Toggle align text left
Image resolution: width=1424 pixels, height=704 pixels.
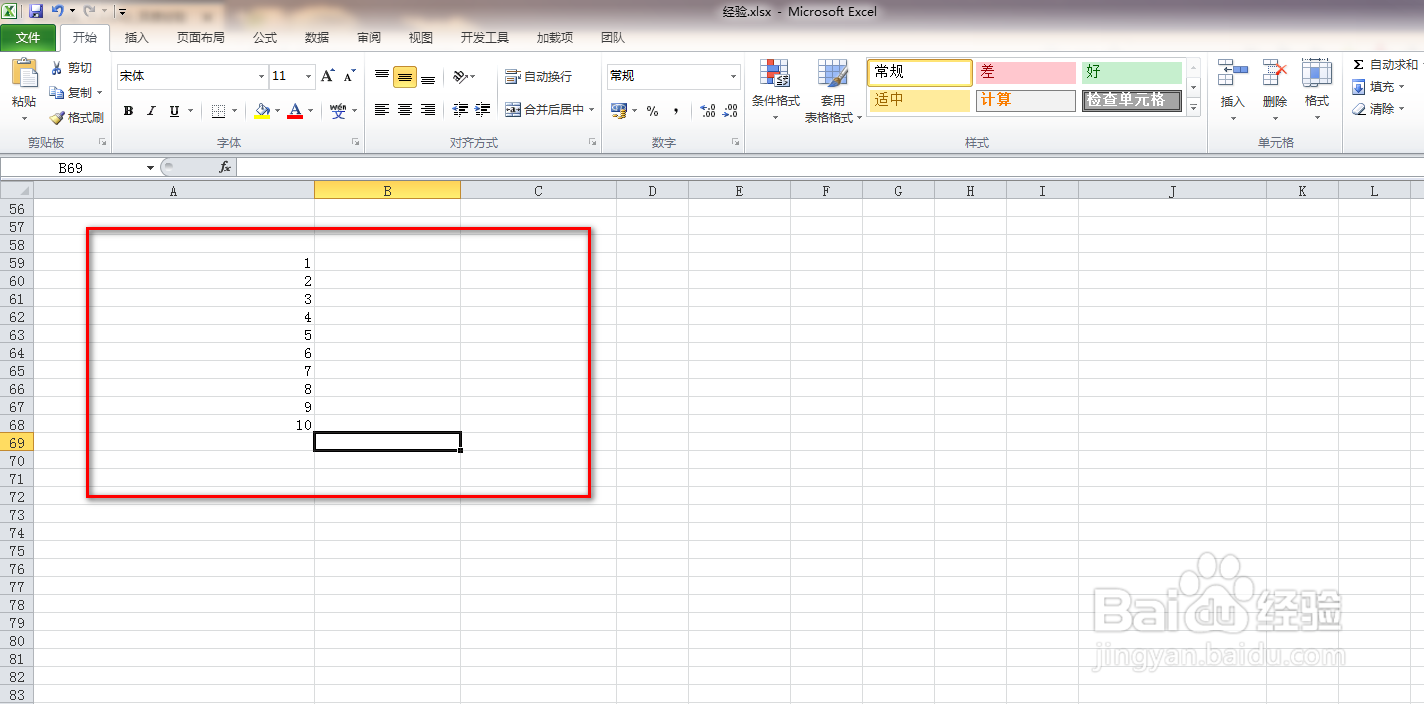(381, 110)
